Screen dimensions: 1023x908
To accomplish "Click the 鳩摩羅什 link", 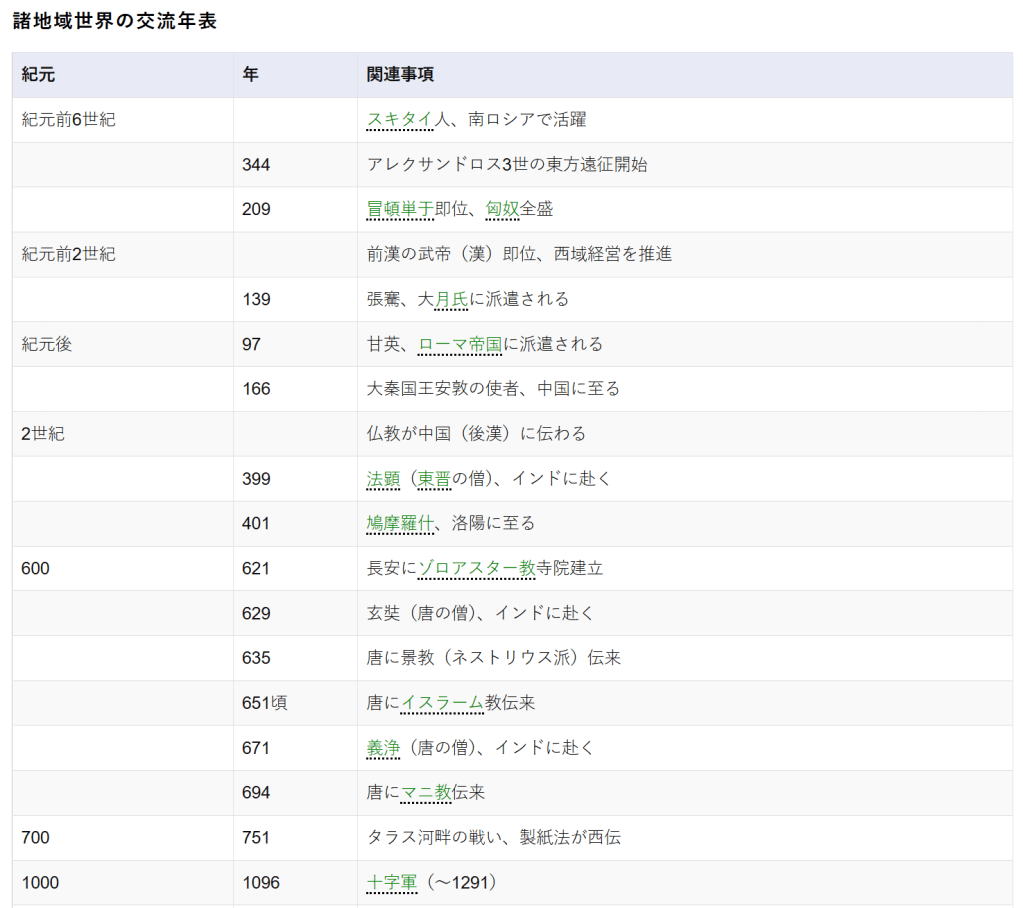I will (400, 523).
